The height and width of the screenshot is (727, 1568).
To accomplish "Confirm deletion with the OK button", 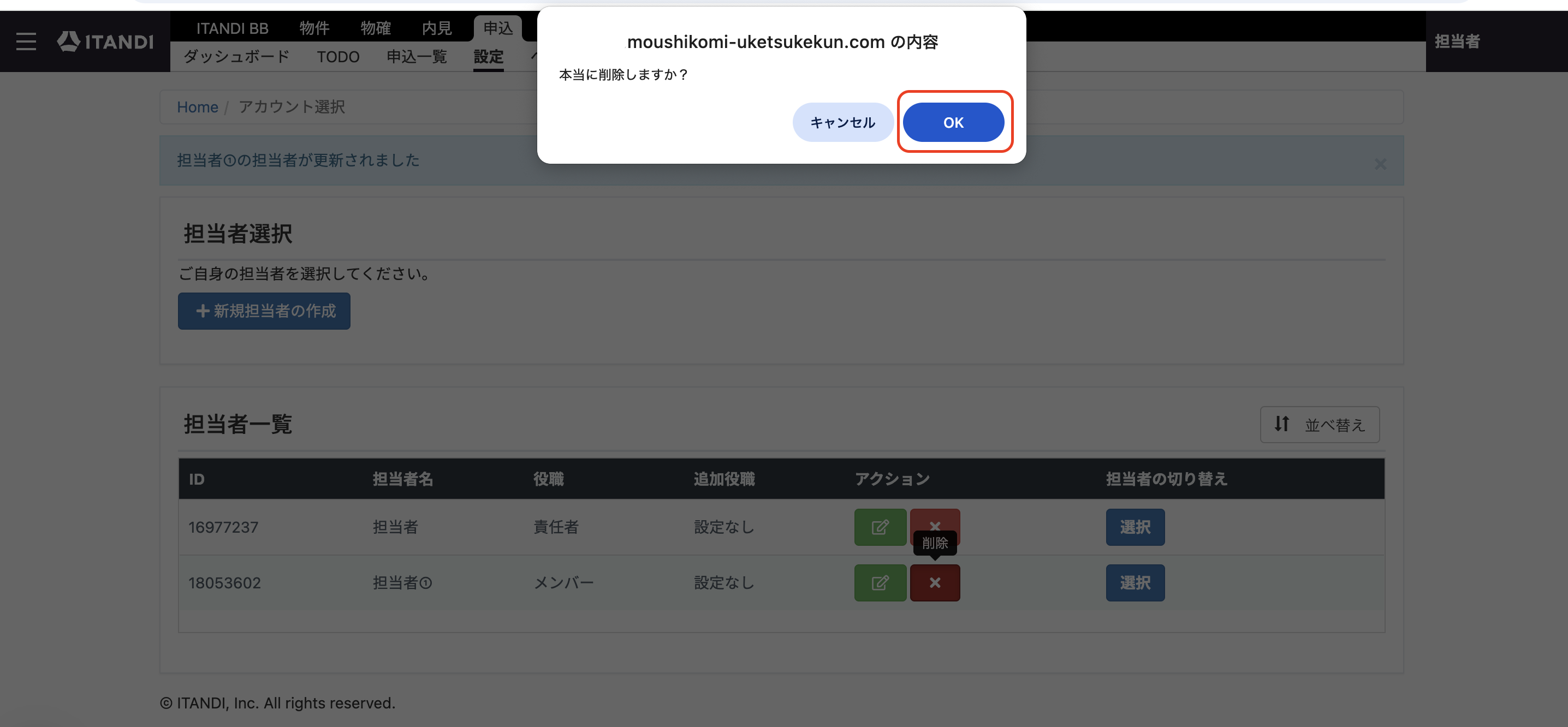I will click(x=953, y=122).
